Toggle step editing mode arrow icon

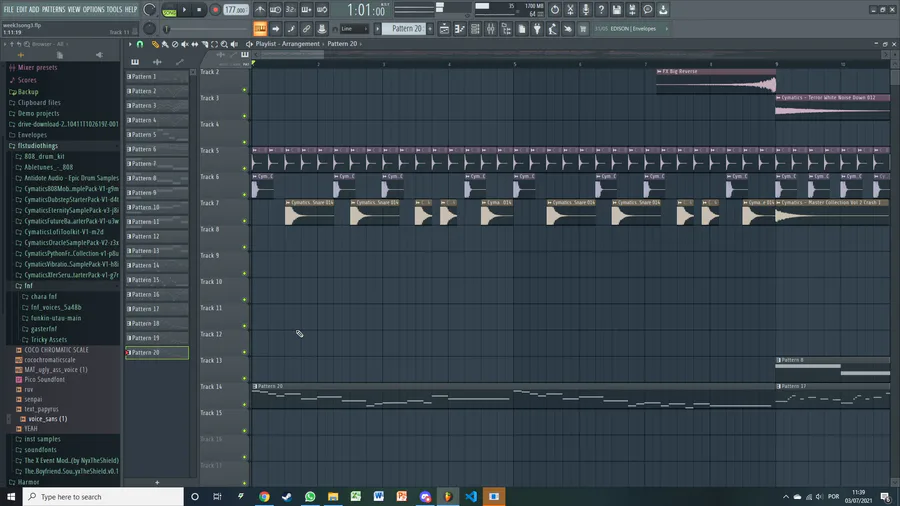click(x=276, y=29)
